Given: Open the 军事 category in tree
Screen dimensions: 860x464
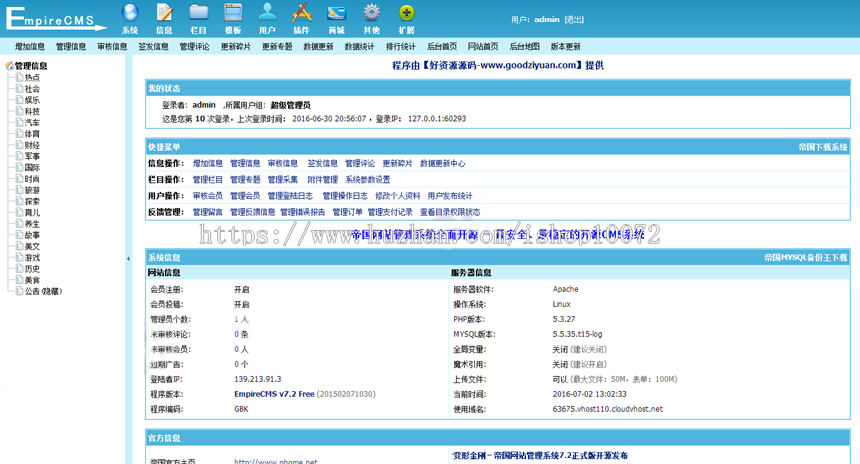Looking at the screenshot, I should [x=32, y=156].
